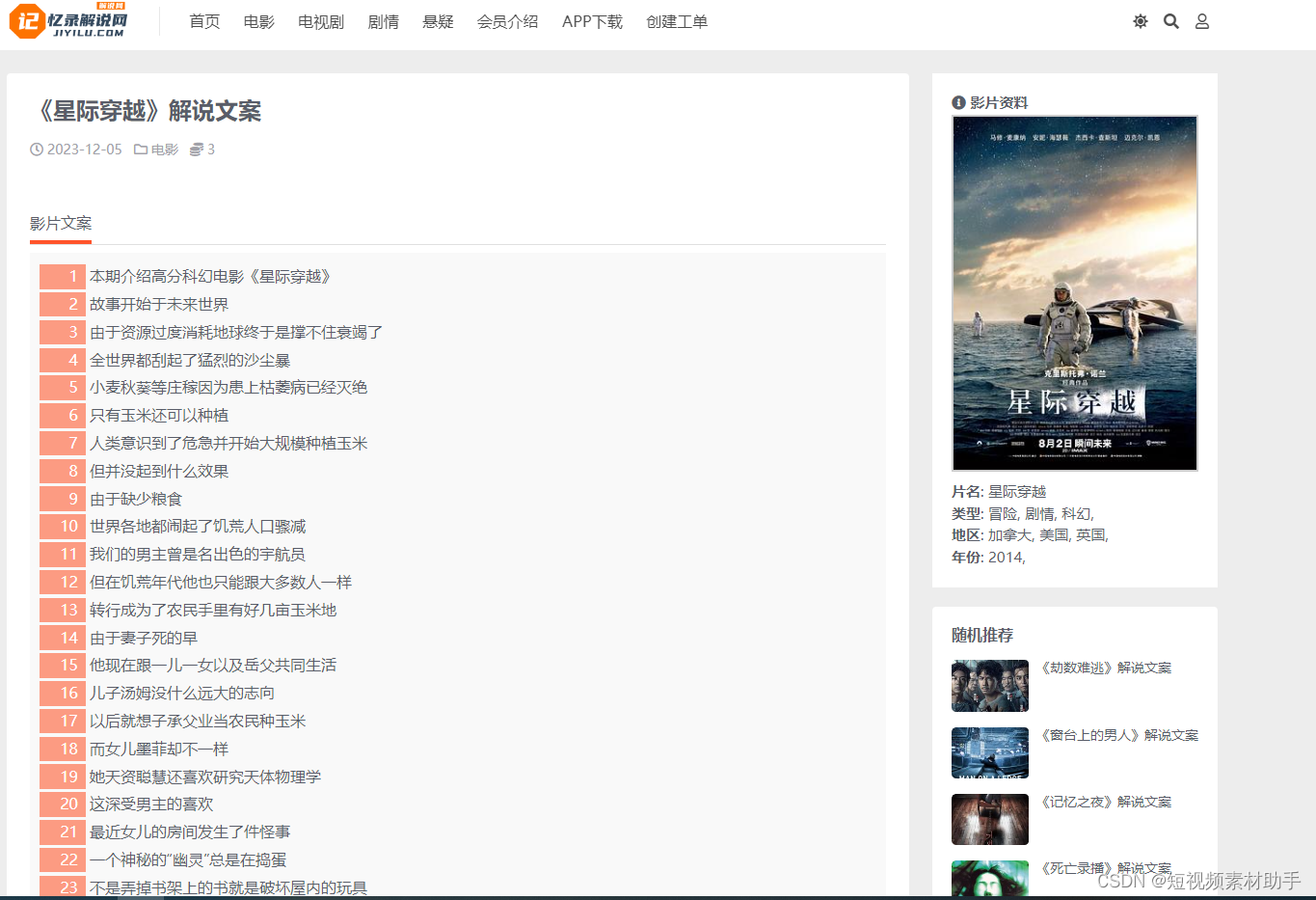Click line 19 她天资聪慧还喜欢研究天体物理学

205,777
